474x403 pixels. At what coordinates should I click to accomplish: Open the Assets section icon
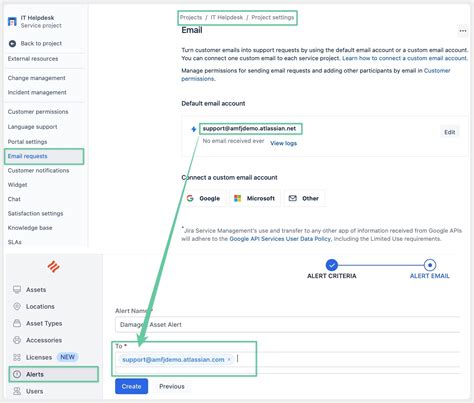coord(17,290)
